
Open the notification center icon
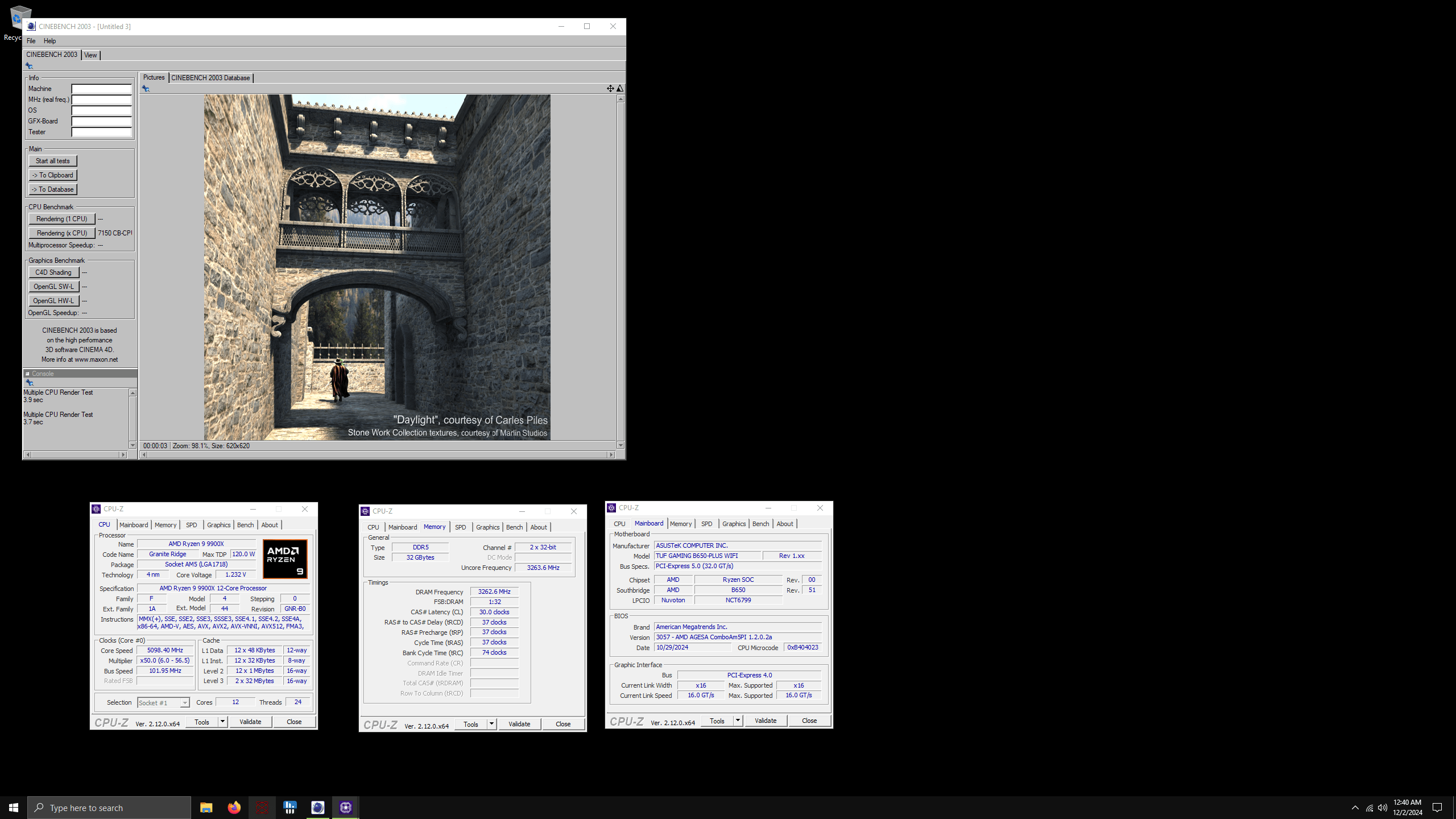point(1437,808)
